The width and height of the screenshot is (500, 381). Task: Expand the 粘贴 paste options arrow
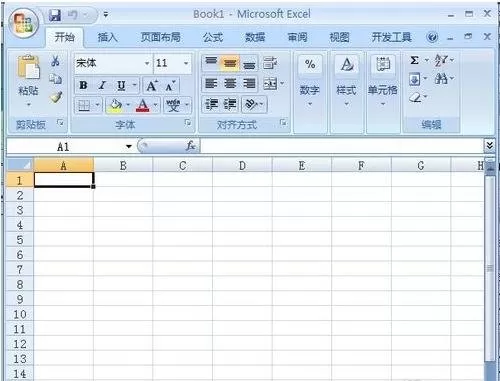(29, 105)
